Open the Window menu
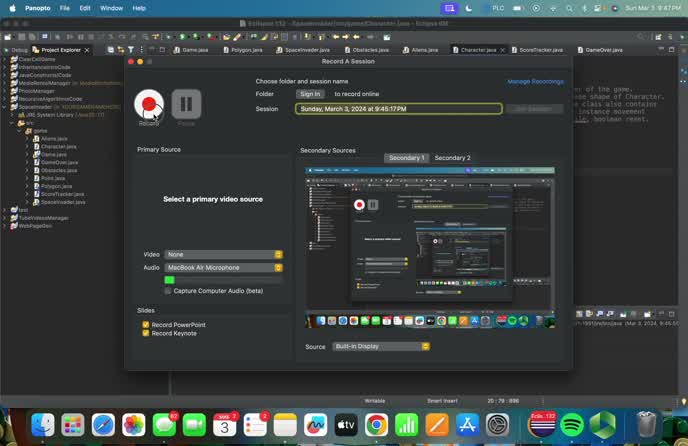Viewport: 688px width, 446px height. click(x=111, y=8)
